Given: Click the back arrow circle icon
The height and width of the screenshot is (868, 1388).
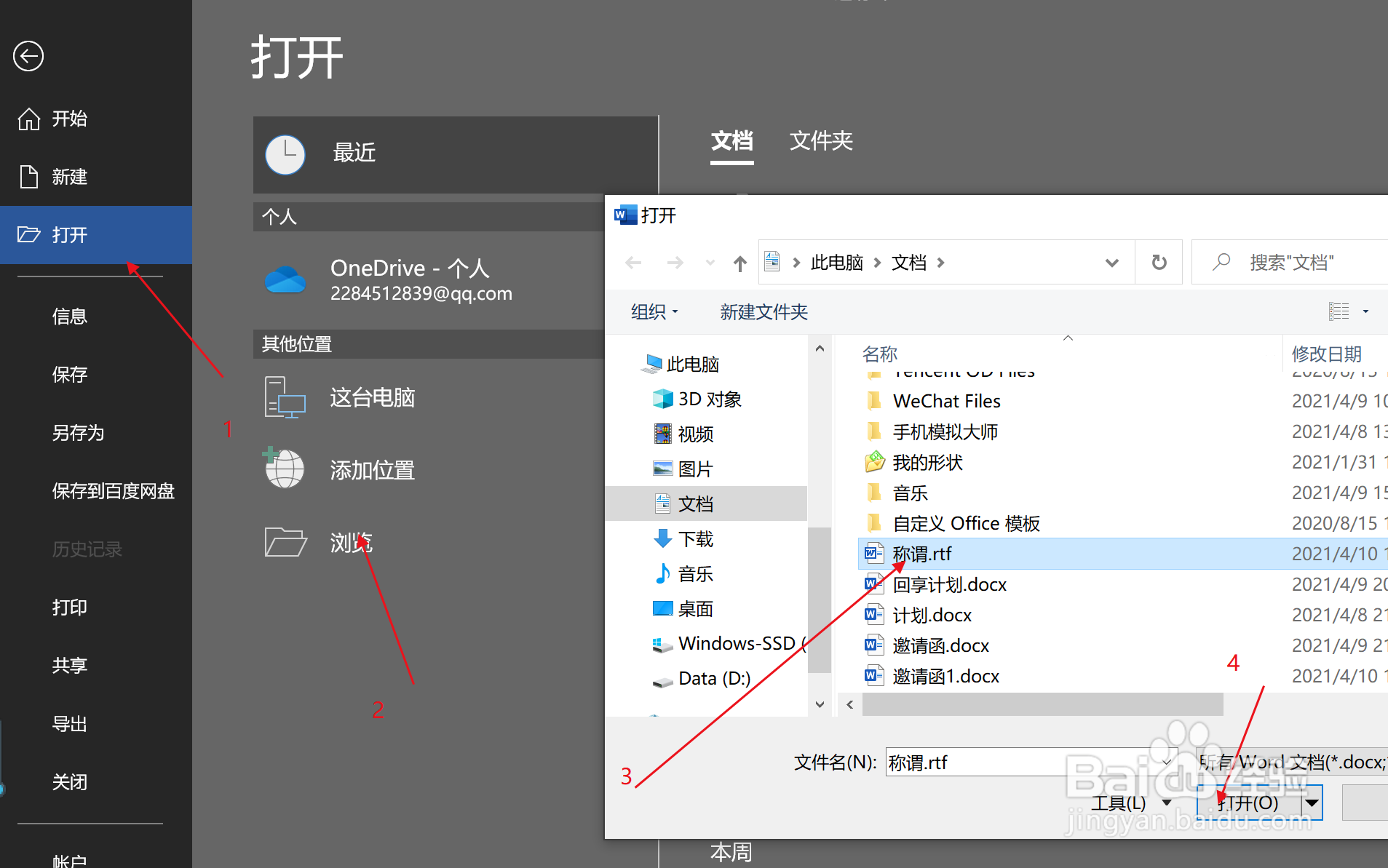Looking at the screenshot, I should click(28, 56).
